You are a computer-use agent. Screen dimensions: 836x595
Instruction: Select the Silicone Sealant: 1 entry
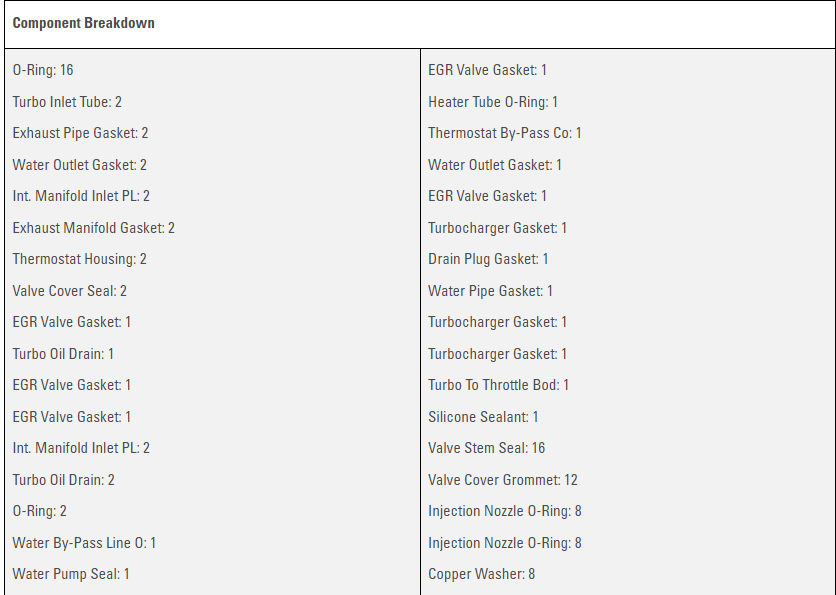(x=483, y=417)
